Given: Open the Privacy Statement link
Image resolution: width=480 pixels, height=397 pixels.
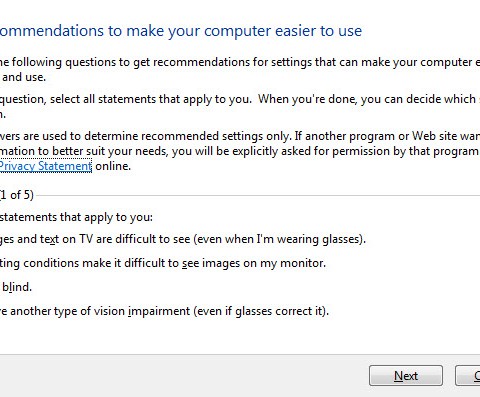Looking at the screenshot, I should [x=46, y=166].
